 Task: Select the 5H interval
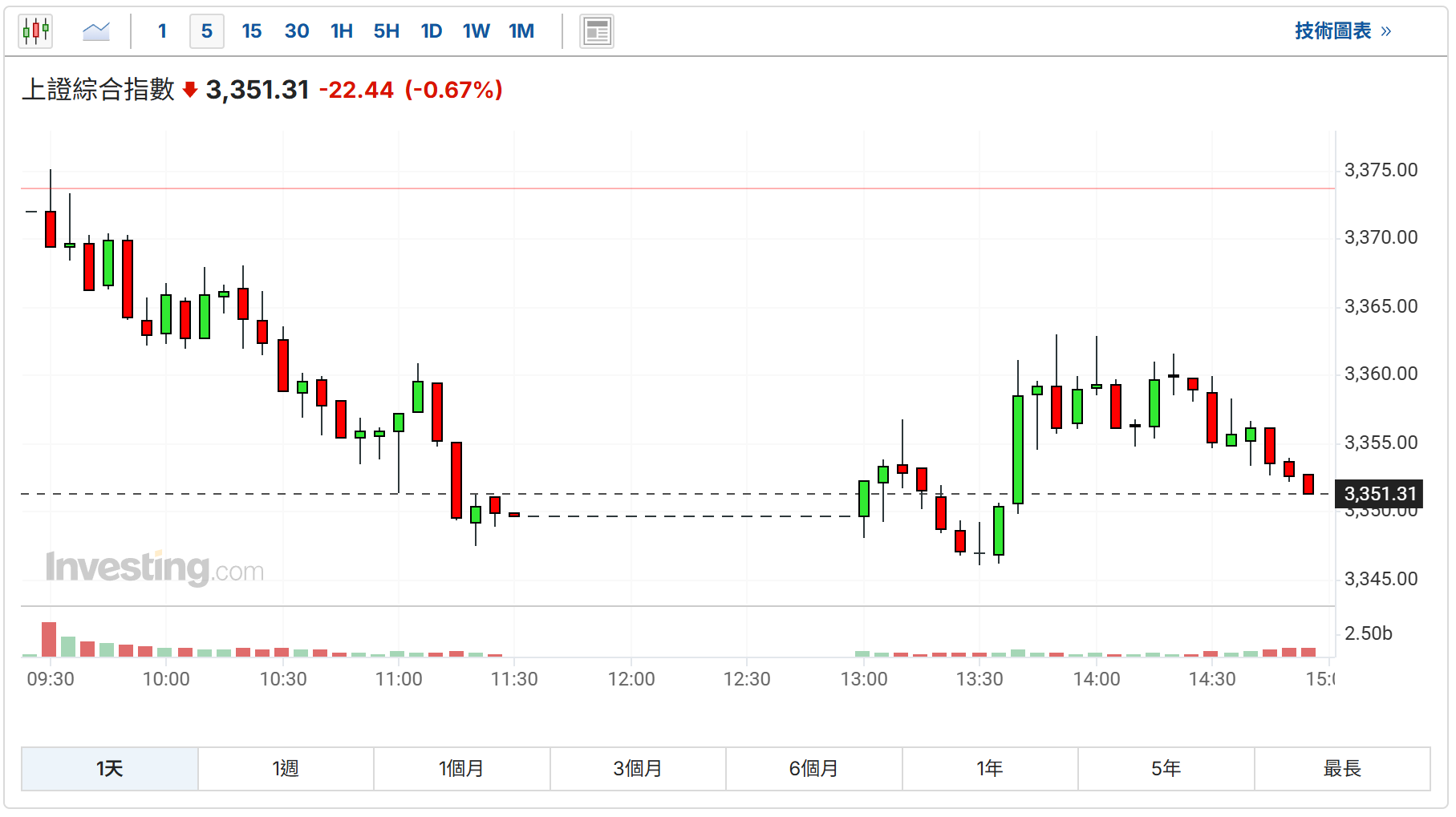[x=387, y=31]
